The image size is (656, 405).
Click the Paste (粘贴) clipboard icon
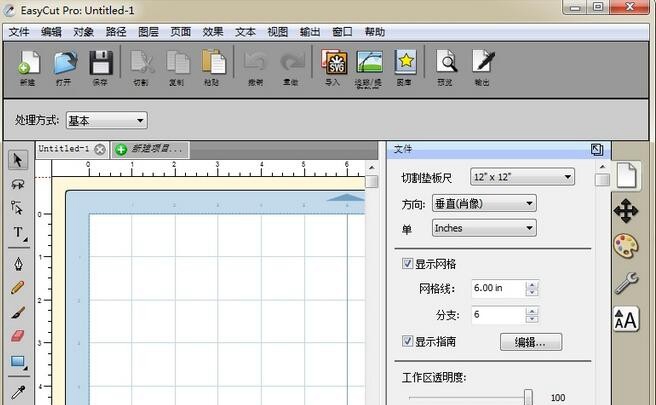point(213,62)
